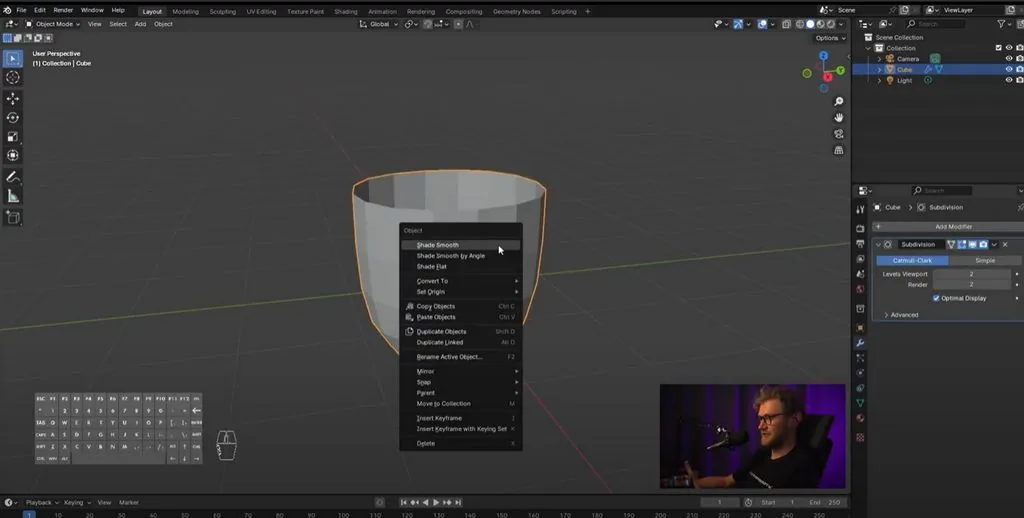Switch perspective/orthographic grid icon
The height and width of the screenshot is (518, 1024).
tap(839, 150)
